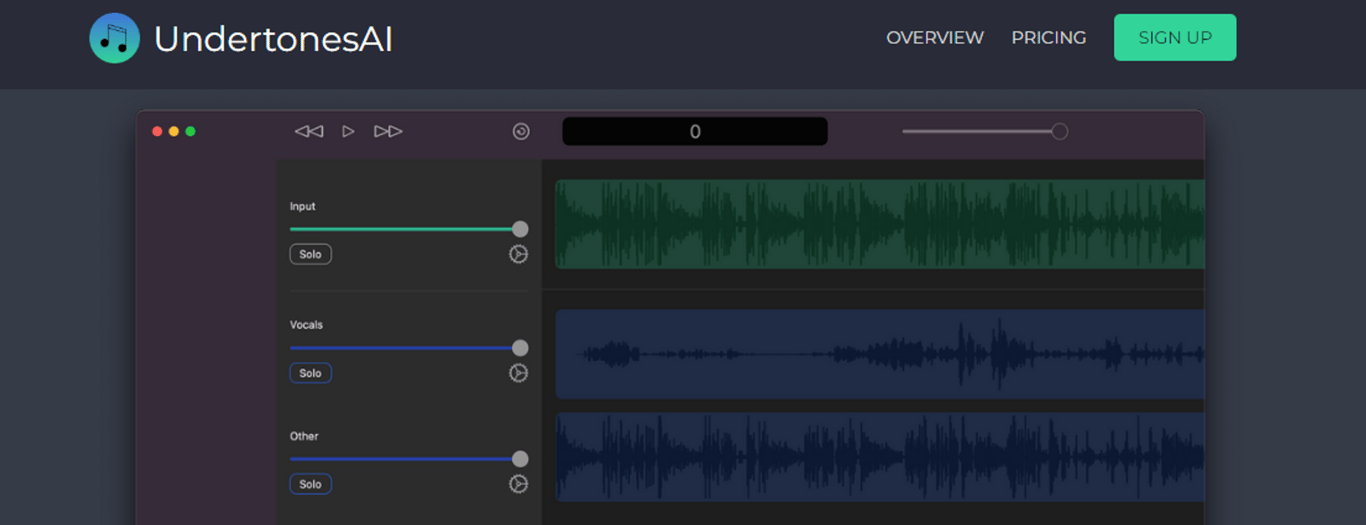Screen dimensions: 1366x525
Task: Click the UndertonesAI music note logo
Action: tap(114, 38)
